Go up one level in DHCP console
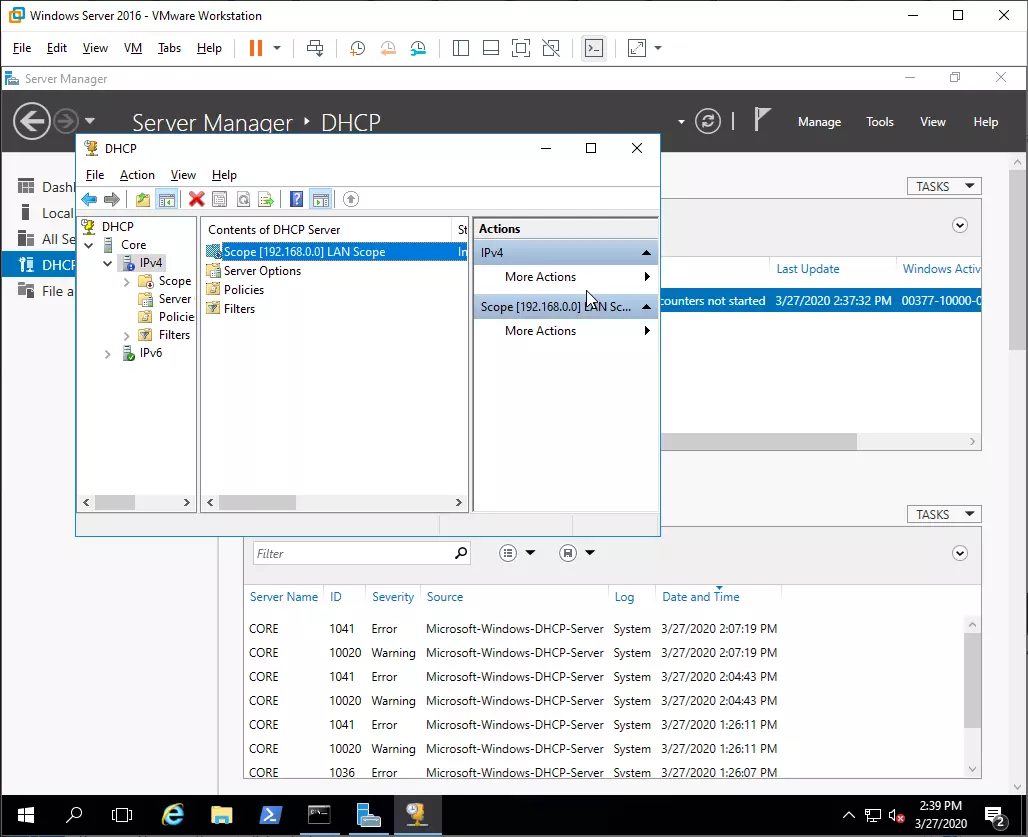The width and height of the screenshot is (1028, 837). (x=143, y=199)
